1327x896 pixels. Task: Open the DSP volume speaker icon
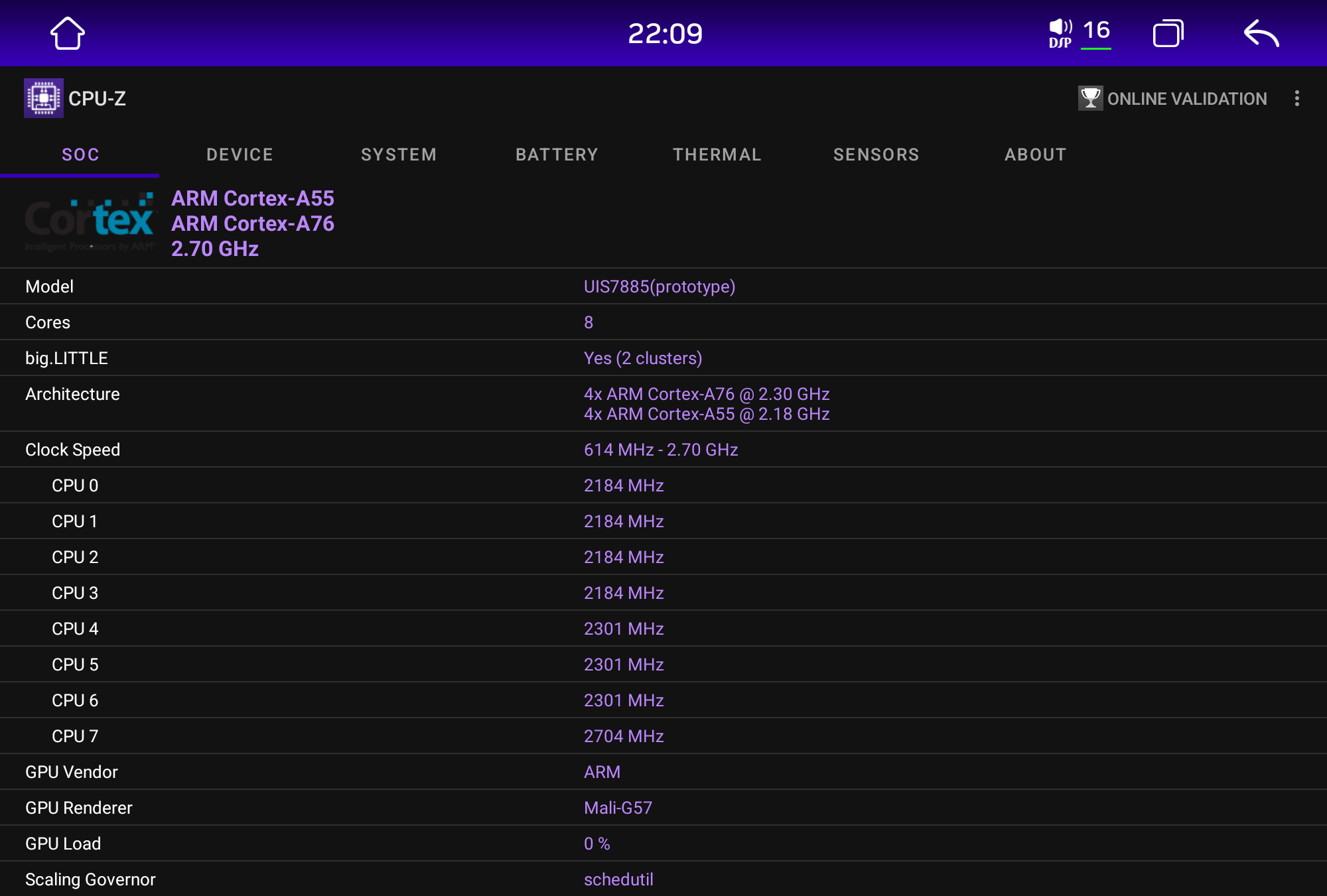coord(1060,33)
